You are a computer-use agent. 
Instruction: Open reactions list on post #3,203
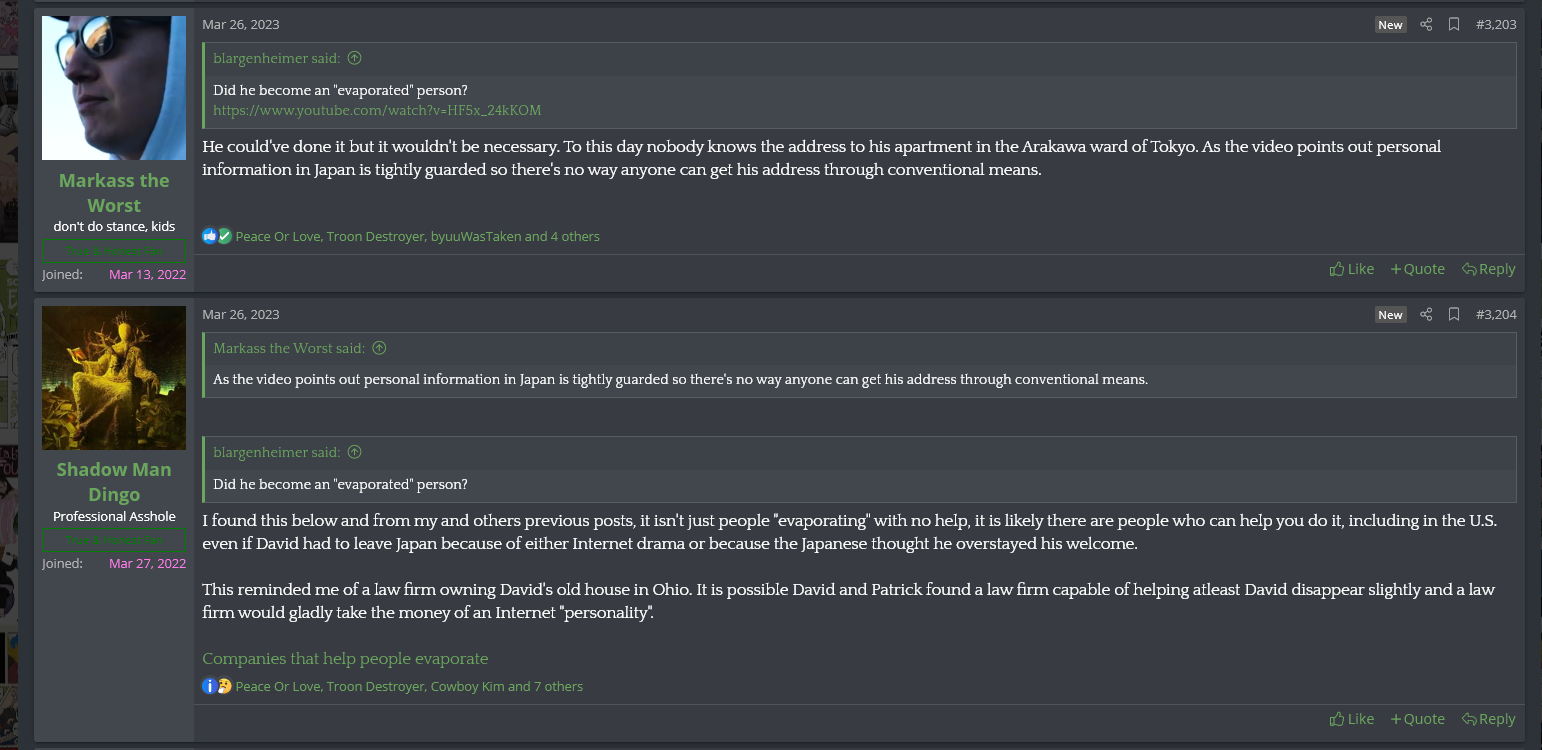417,237
